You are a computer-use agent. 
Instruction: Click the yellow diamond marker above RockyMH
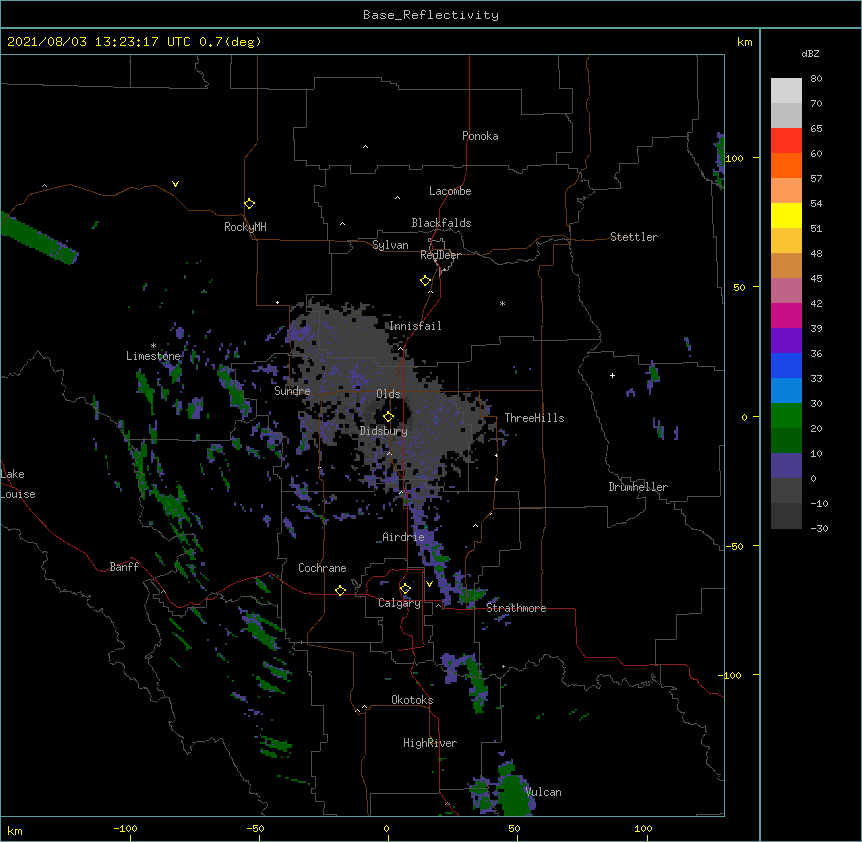249,204
